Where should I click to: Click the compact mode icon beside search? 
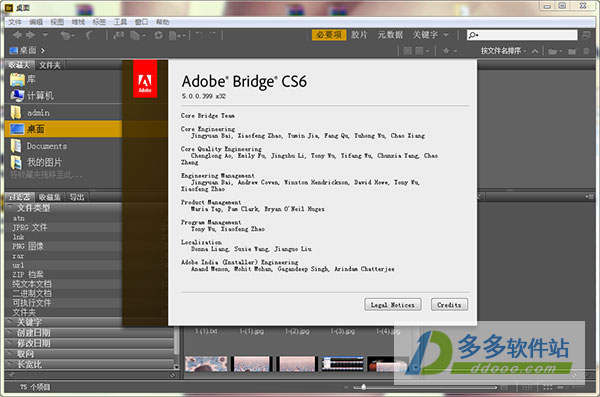(x=586, y=35)
